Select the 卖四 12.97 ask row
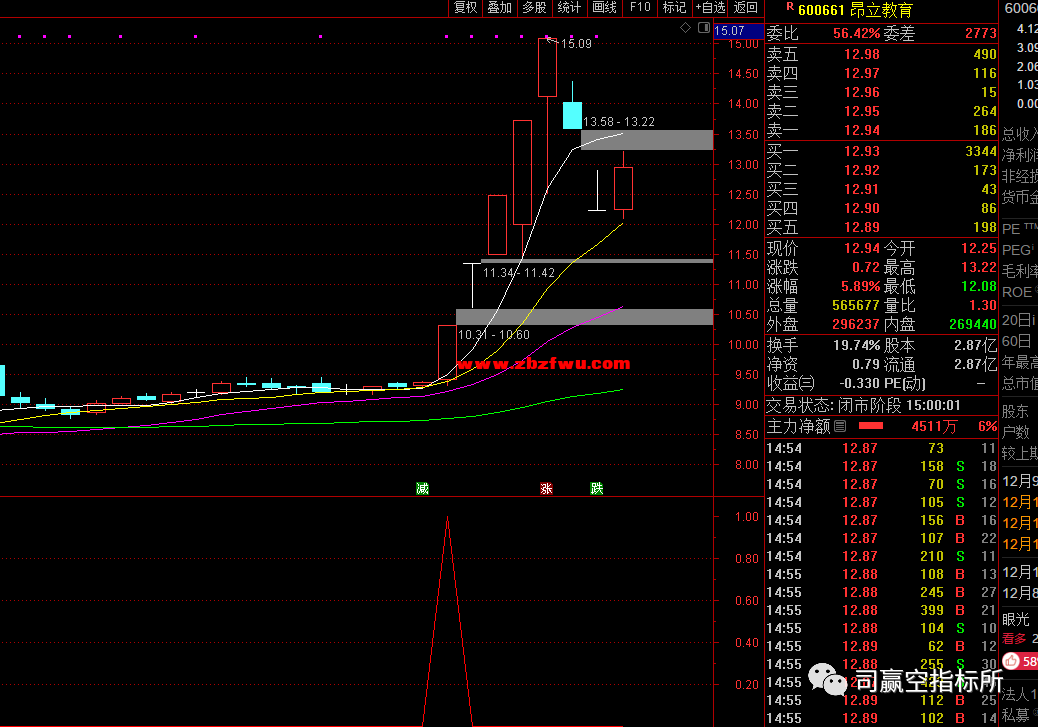 coord(881,73)
